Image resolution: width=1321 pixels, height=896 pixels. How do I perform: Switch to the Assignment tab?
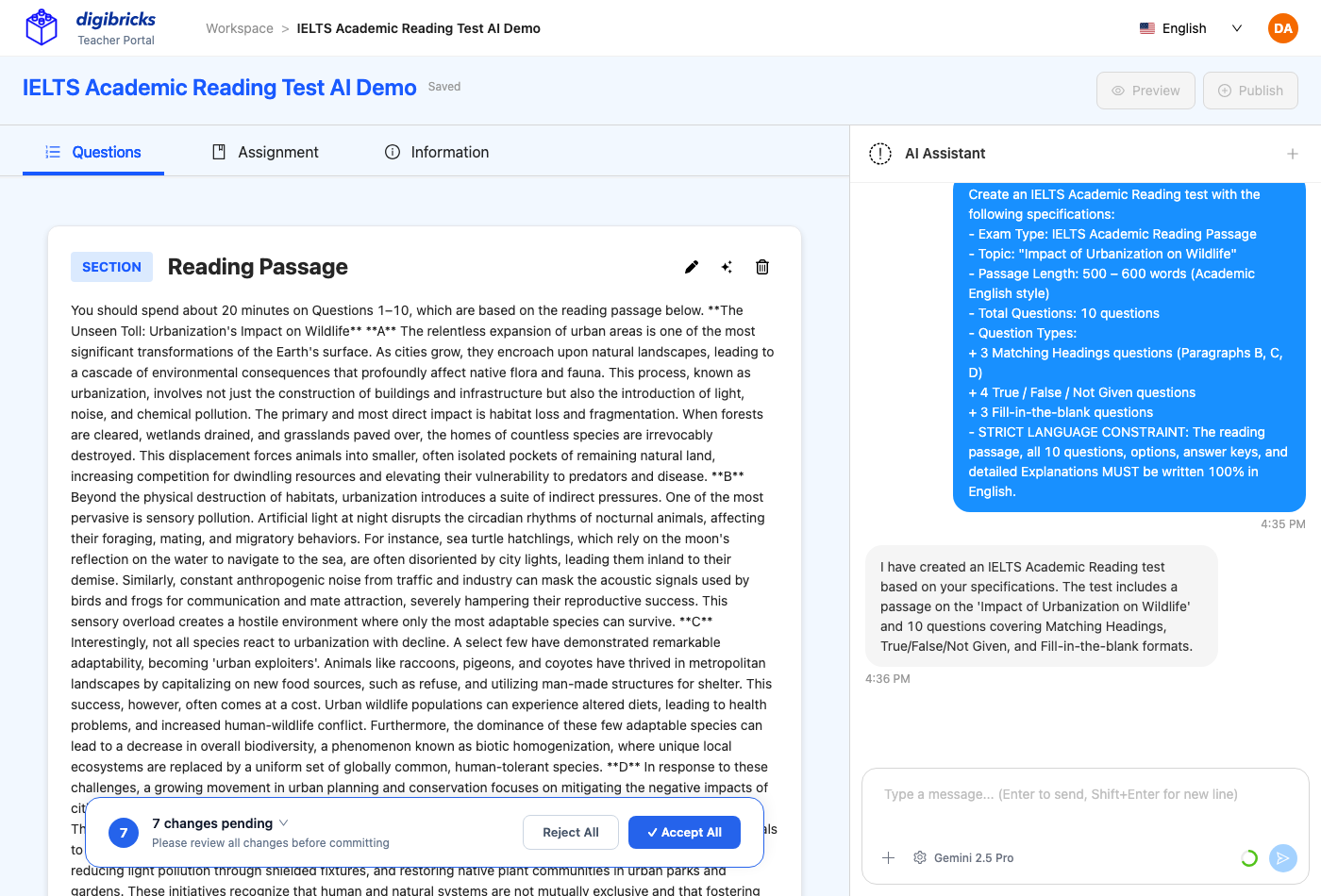pos(265,152)
